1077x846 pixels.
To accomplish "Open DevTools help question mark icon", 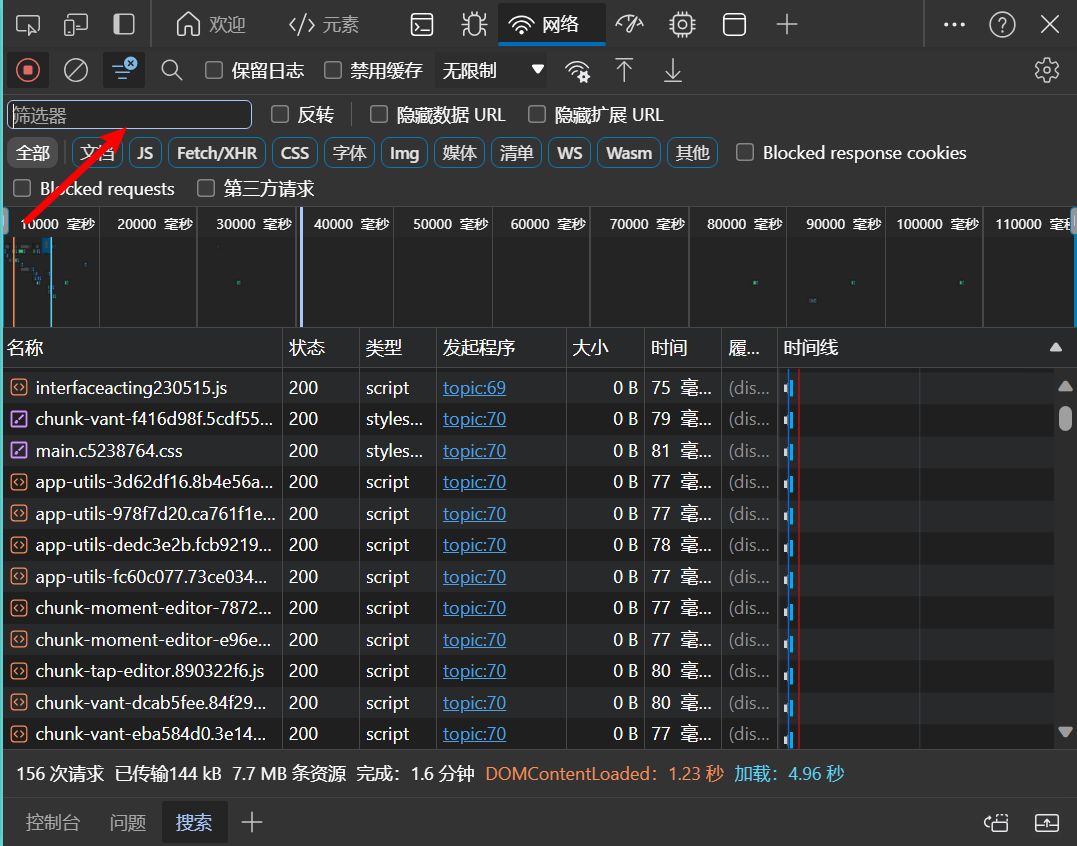I will click(x=1002, y=25).
